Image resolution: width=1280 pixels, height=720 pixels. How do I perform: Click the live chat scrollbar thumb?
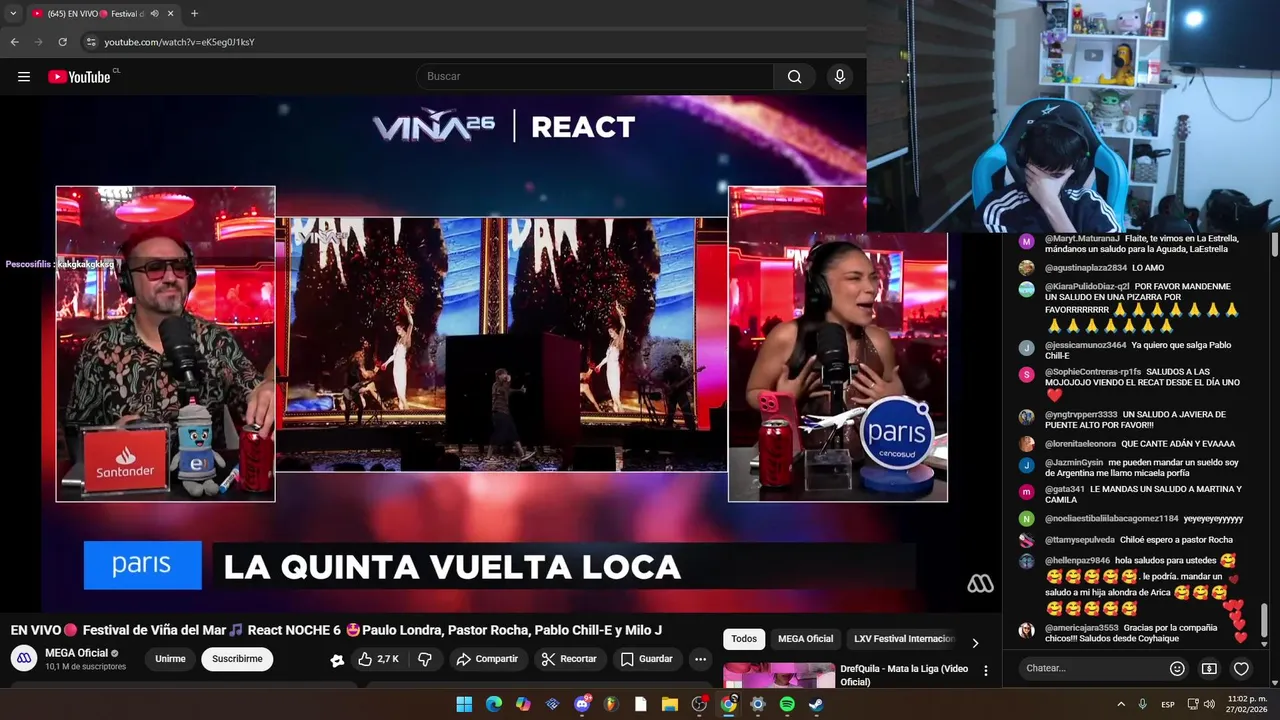[x=1264, y=620]
